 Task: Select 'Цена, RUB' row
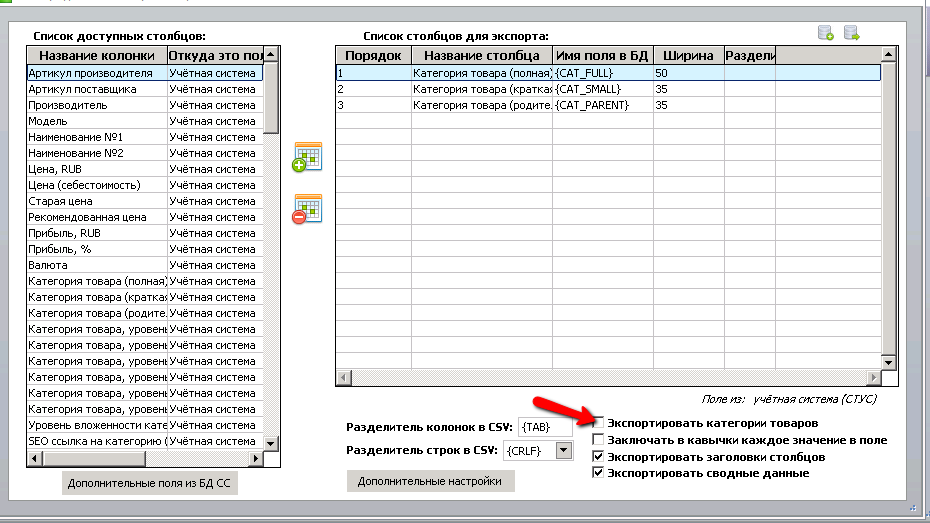tap(145, 169)
